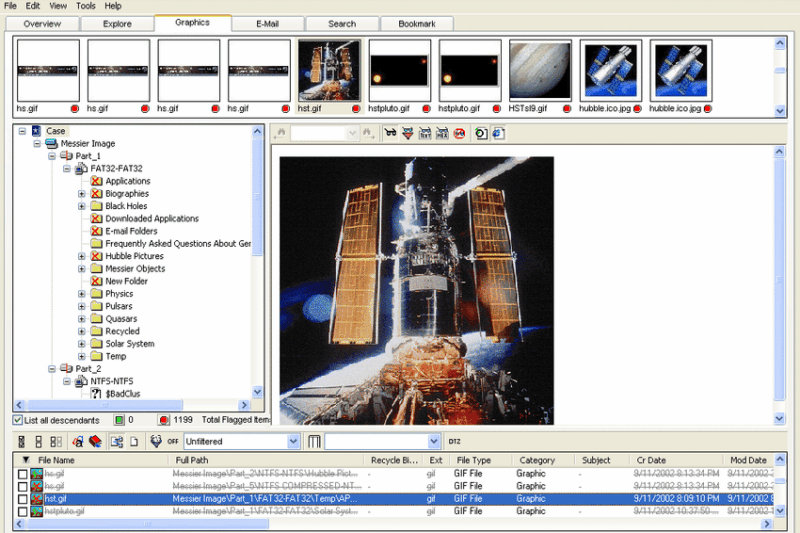The image size is (800, 533).
Task: Click the image viewer vertical scrollbar thumb
Action: tap(779, 279)
